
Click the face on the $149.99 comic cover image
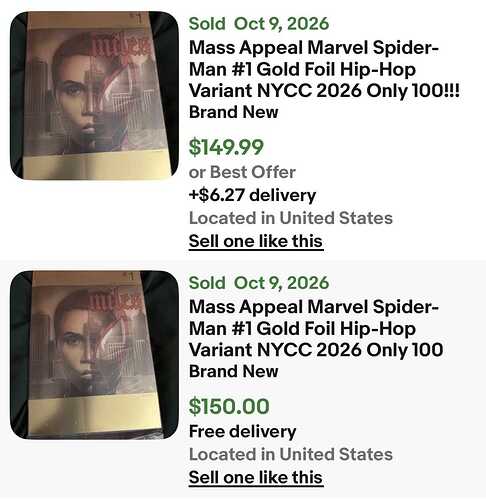click(85, 97)
